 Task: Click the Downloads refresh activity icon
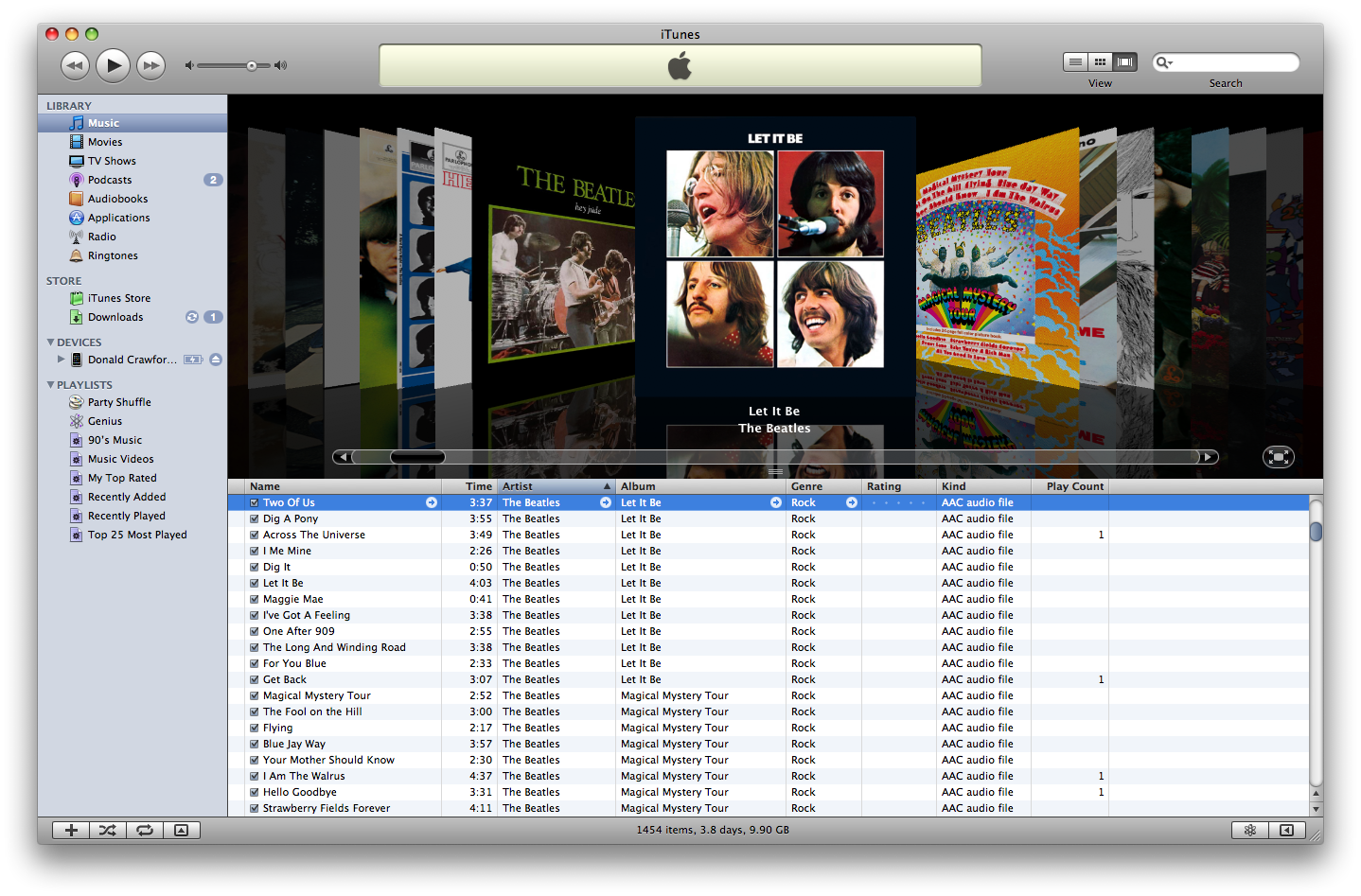(x=191, y=317)
